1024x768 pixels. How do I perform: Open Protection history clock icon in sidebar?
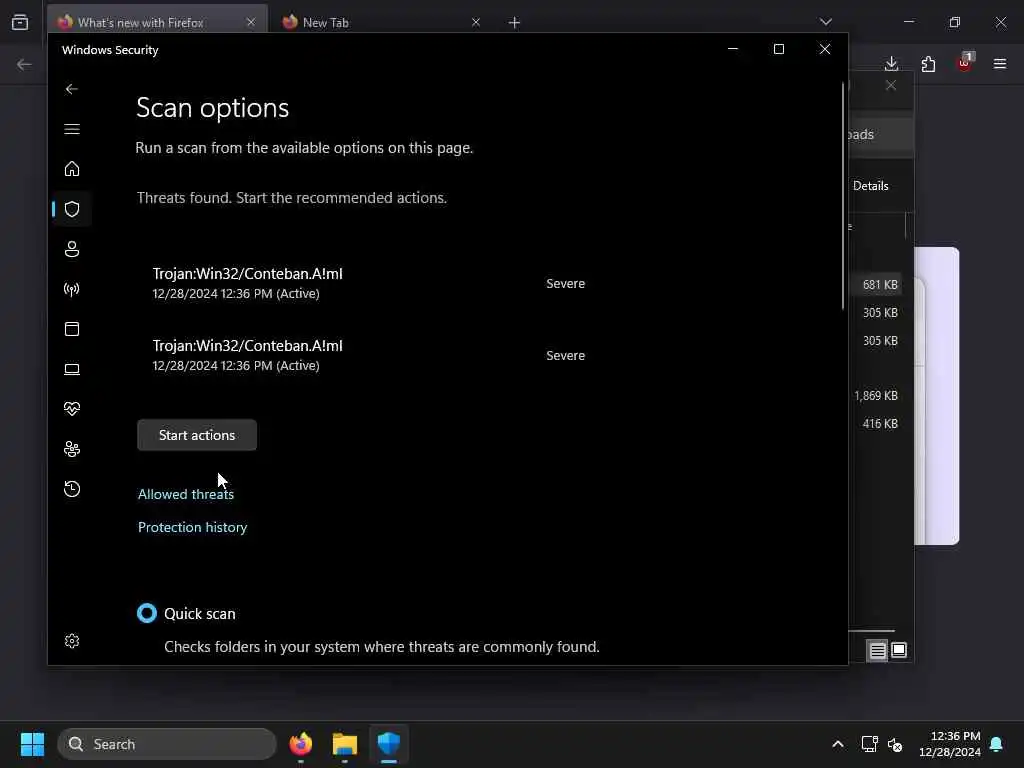(72, 489)
